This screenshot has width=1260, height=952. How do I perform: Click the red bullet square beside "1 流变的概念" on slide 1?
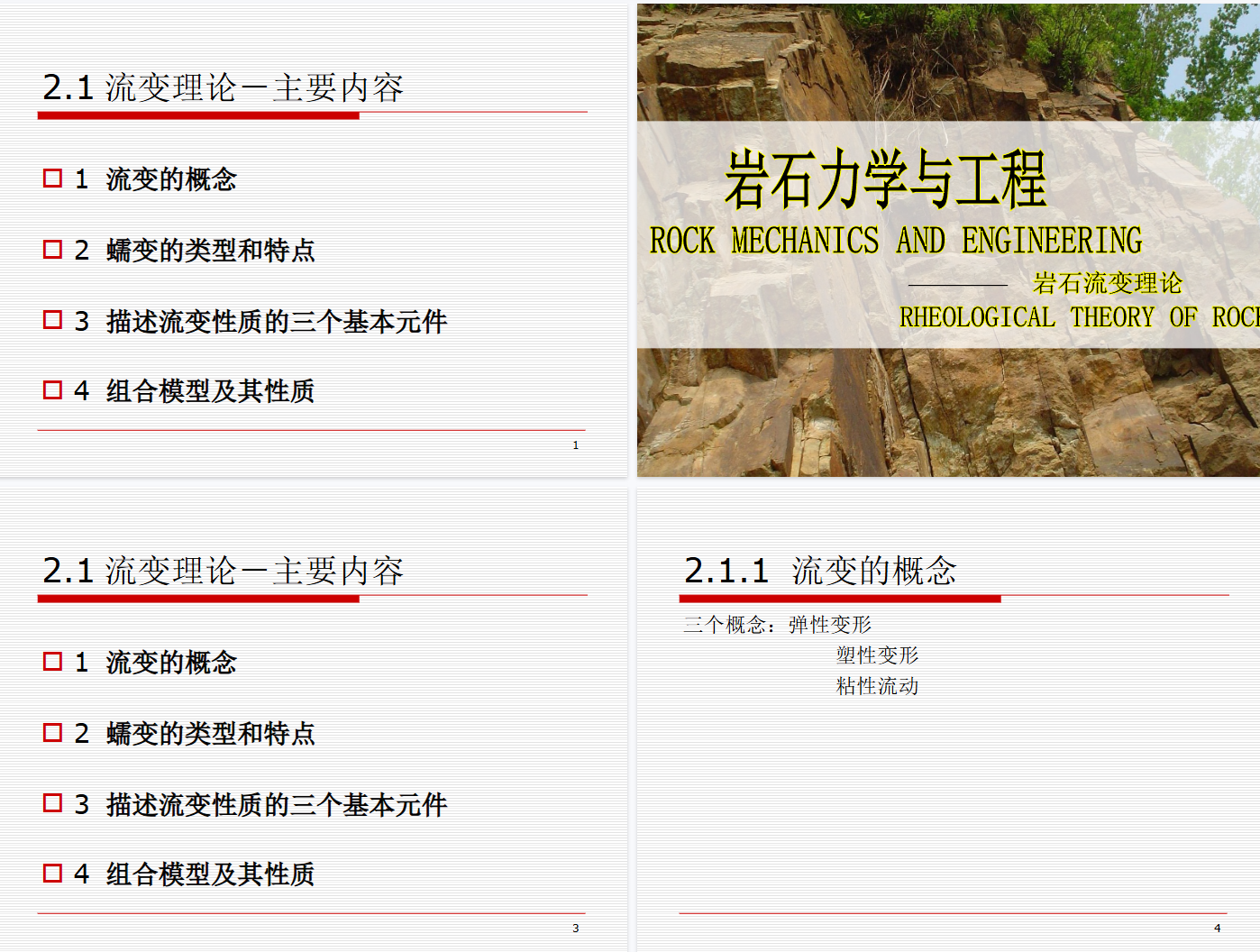coord(52,178)
